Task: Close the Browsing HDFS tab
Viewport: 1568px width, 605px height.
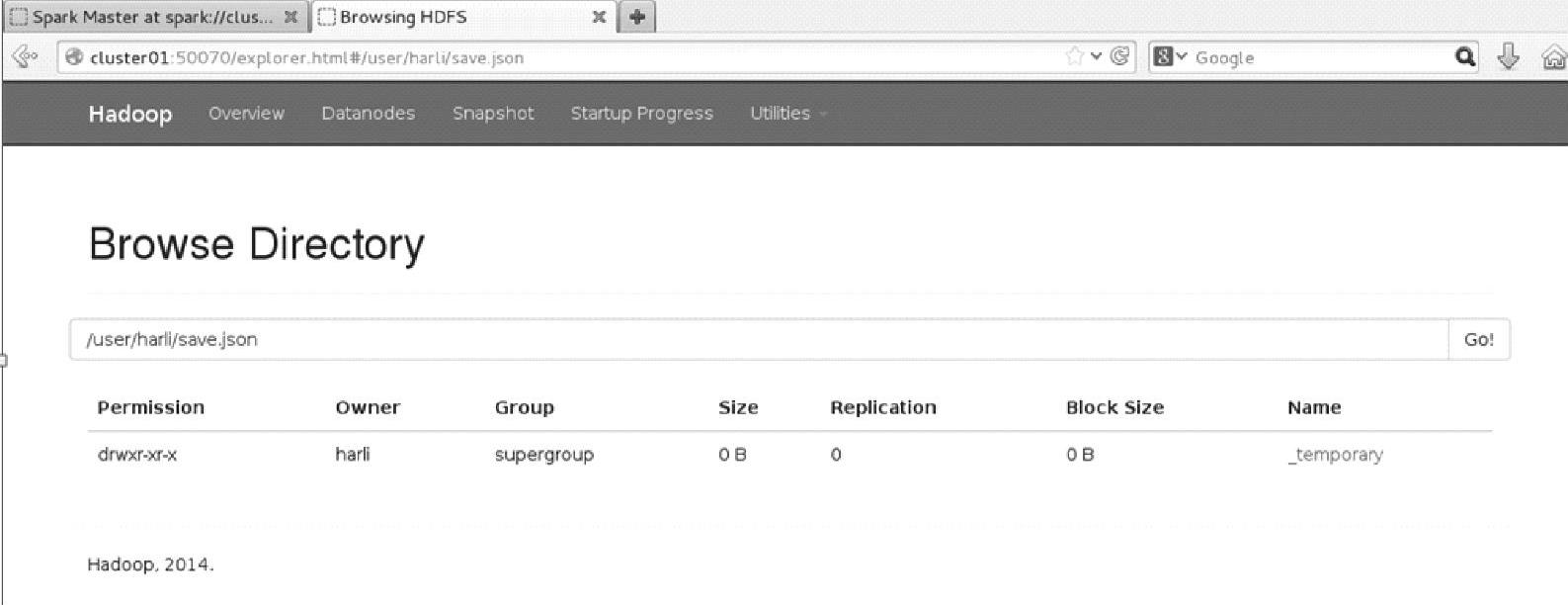Action: click(599, 17)
